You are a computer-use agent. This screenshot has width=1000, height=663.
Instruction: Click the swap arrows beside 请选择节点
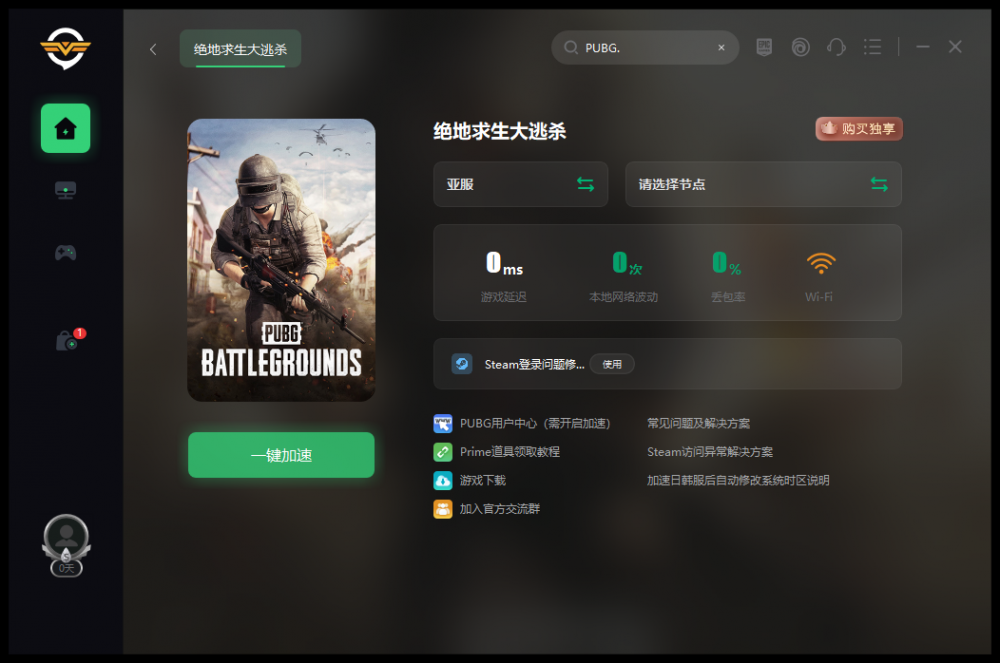coord(879,184)
